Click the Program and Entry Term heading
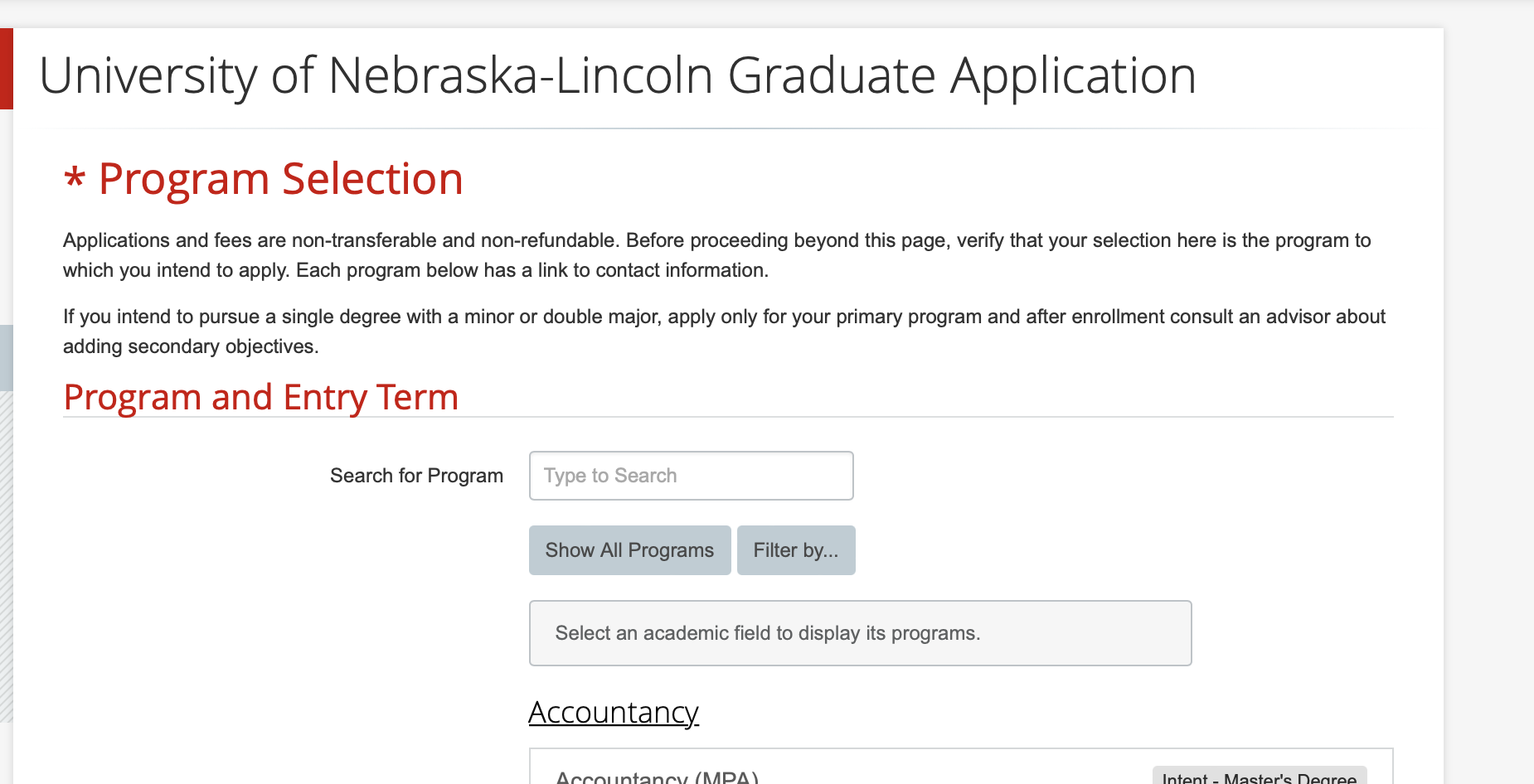Viewport: 1534px width, 784px height. [x=261, y=398]
